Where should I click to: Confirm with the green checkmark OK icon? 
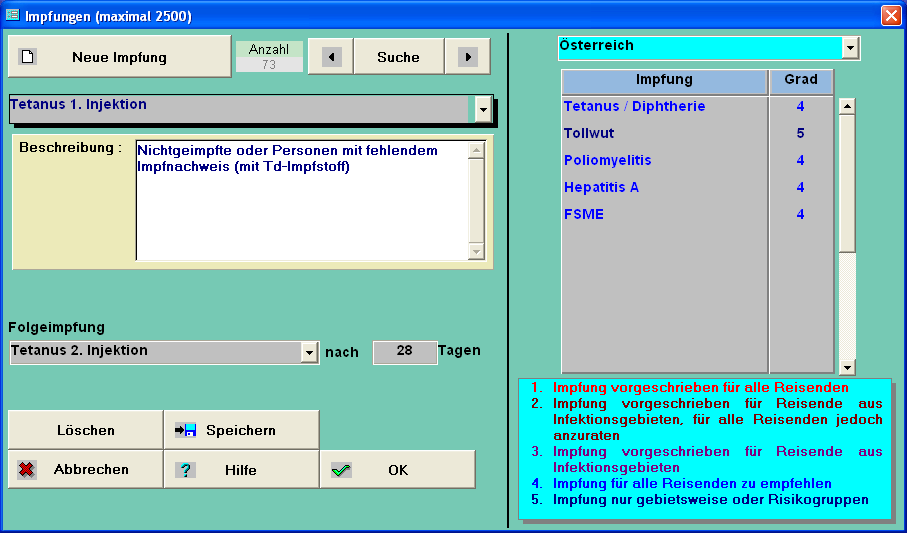(341, 470)
